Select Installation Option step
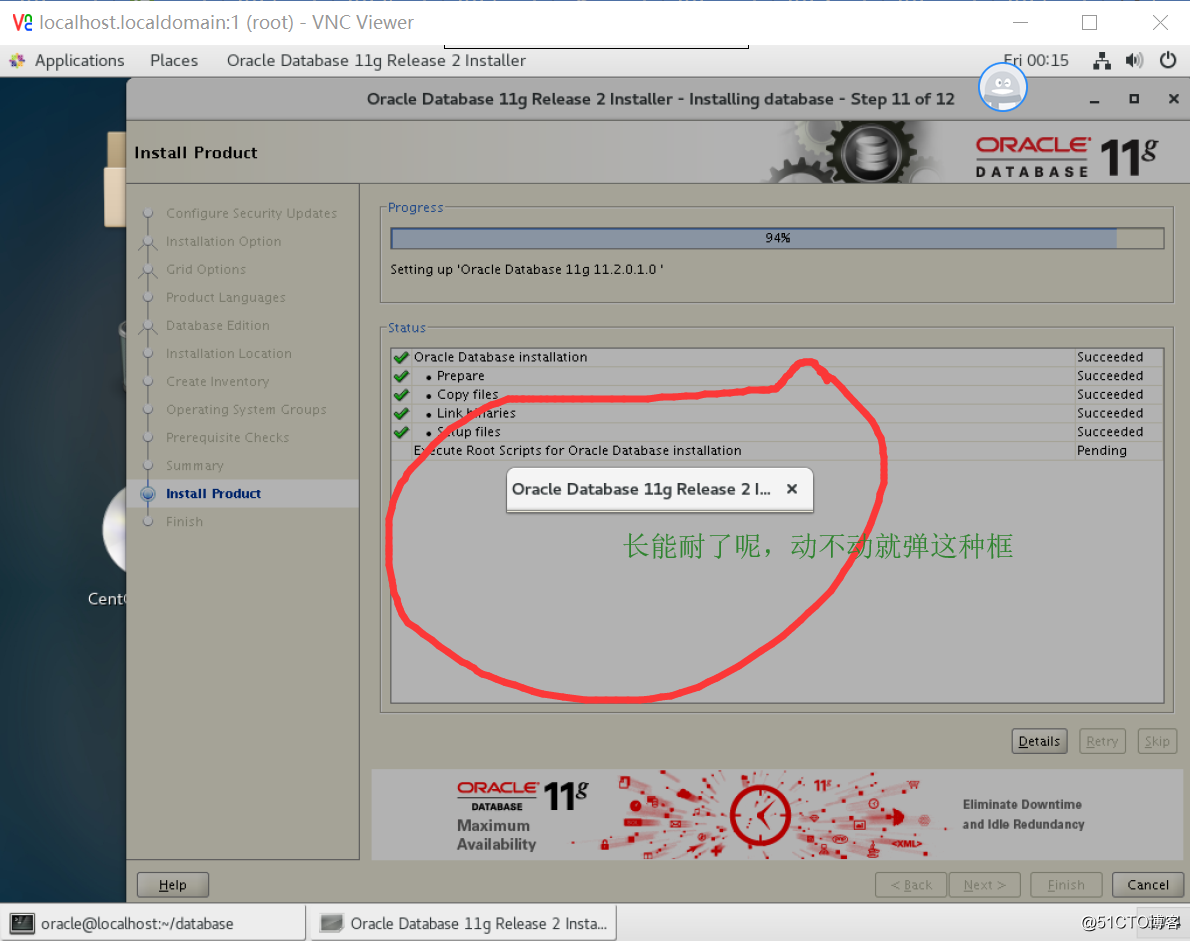 tap(223, 241)
